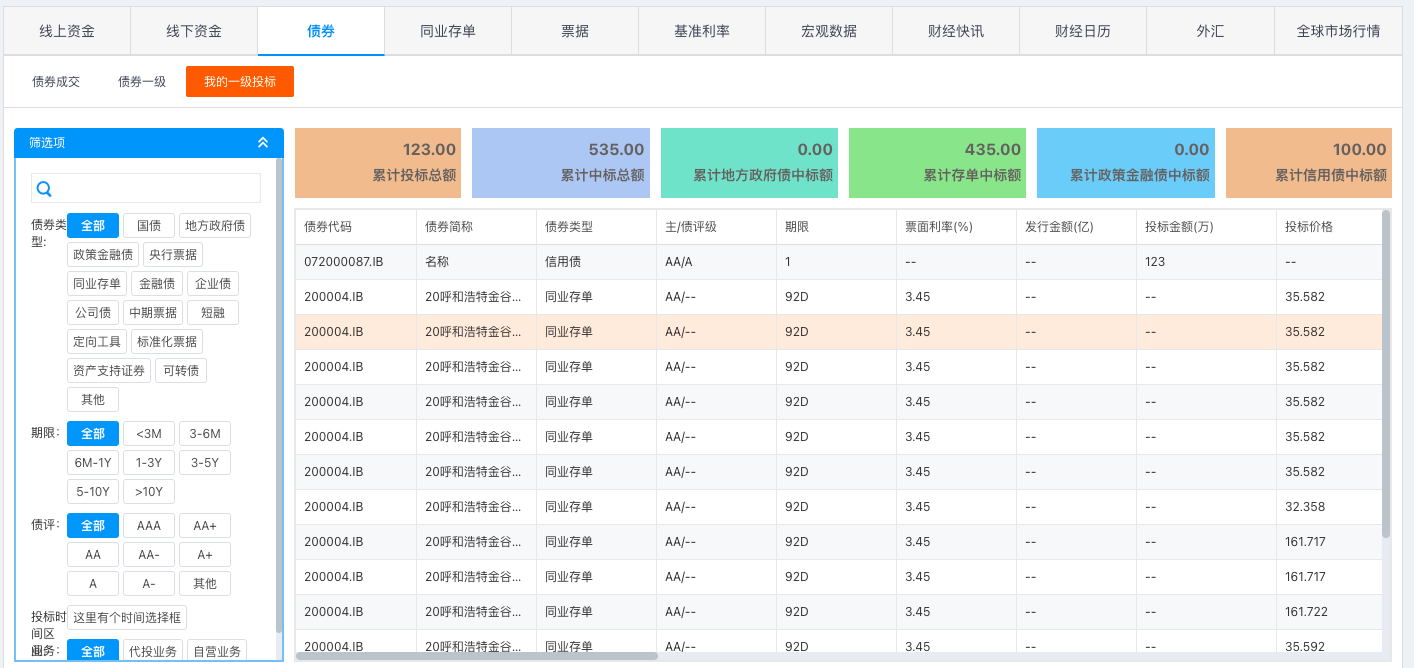Viewport: 1414px width, 668px height.
Task: Go to the 财经日历 tab
Action: pyautogui.click(x=1083, y=31)
